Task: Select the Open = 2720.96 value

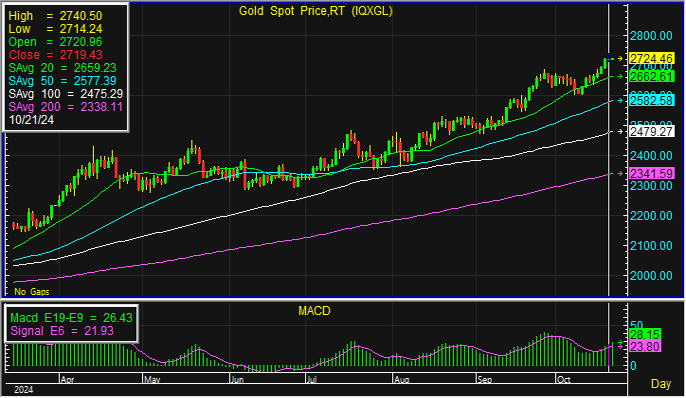Action: (x=55, y=42)
